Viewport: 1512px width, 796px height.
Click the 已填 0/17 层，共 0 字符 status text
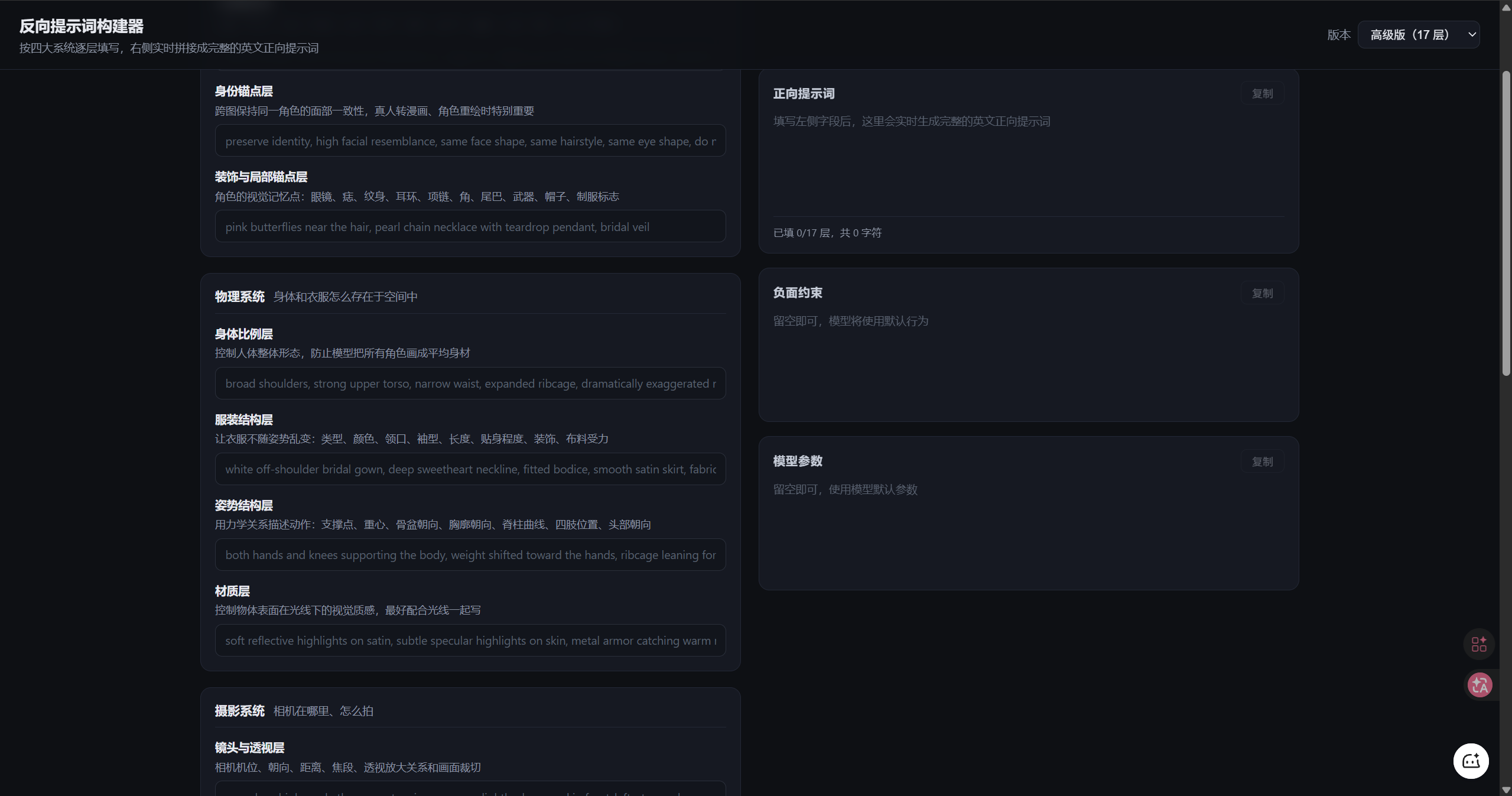pos(827,233)
